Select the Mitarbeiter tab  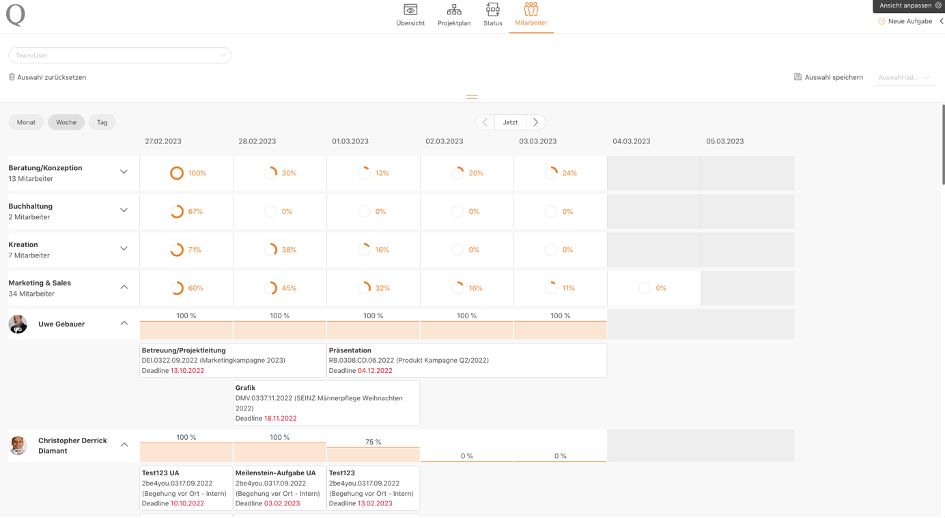click(530, 15)
